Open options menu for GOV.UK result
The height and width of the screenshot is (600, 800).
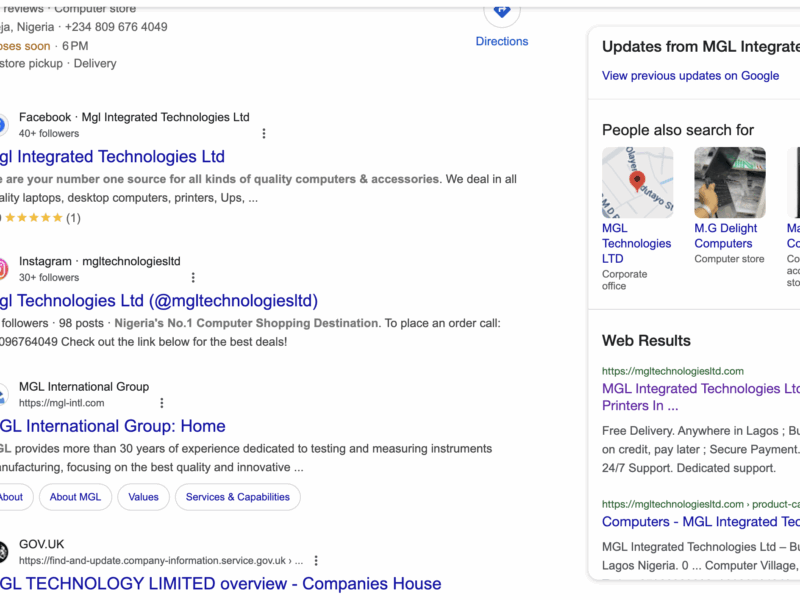pyautogui.click(x=316, y=561)
